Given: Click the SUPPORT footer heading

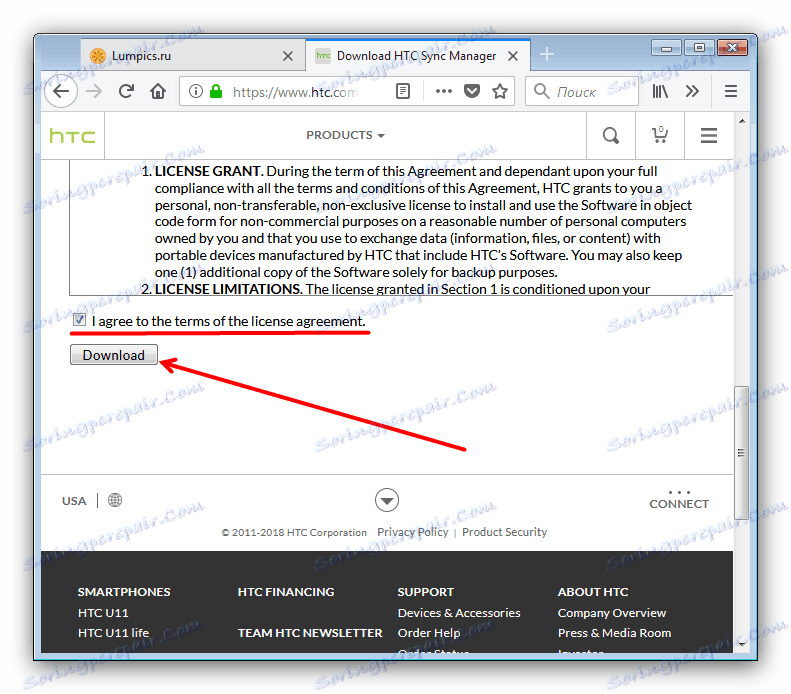Looking at the screenshot, I should (x=426, y=592).
